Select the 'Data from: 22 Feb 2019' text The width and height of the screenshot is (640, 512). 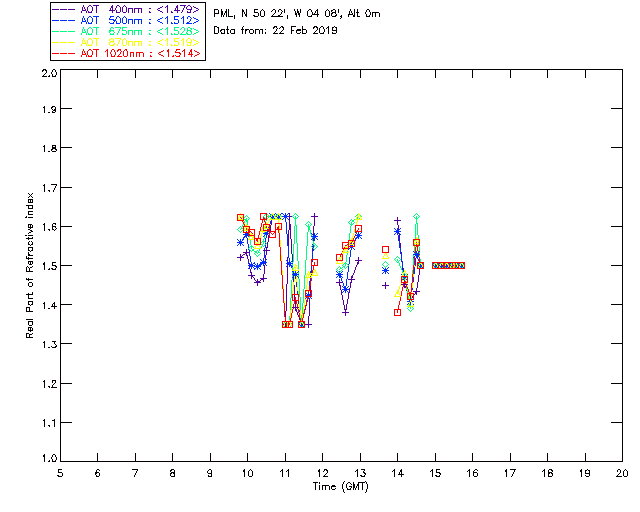[276, 31]
